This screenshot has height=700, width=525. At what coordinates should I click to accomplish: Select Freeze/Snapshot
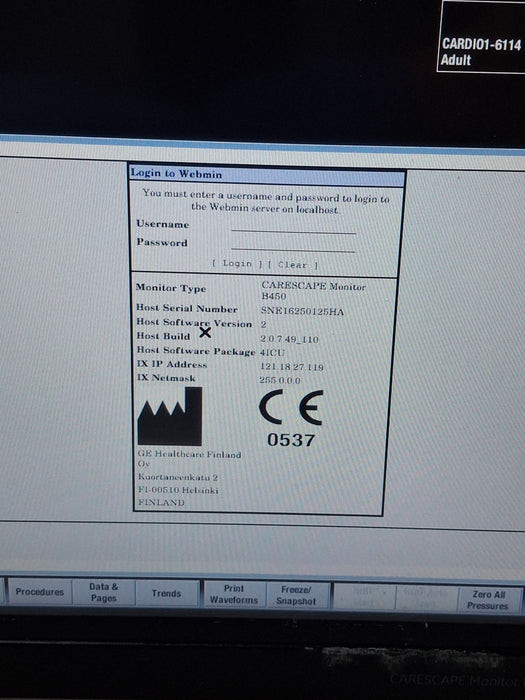tap(296, 596)
